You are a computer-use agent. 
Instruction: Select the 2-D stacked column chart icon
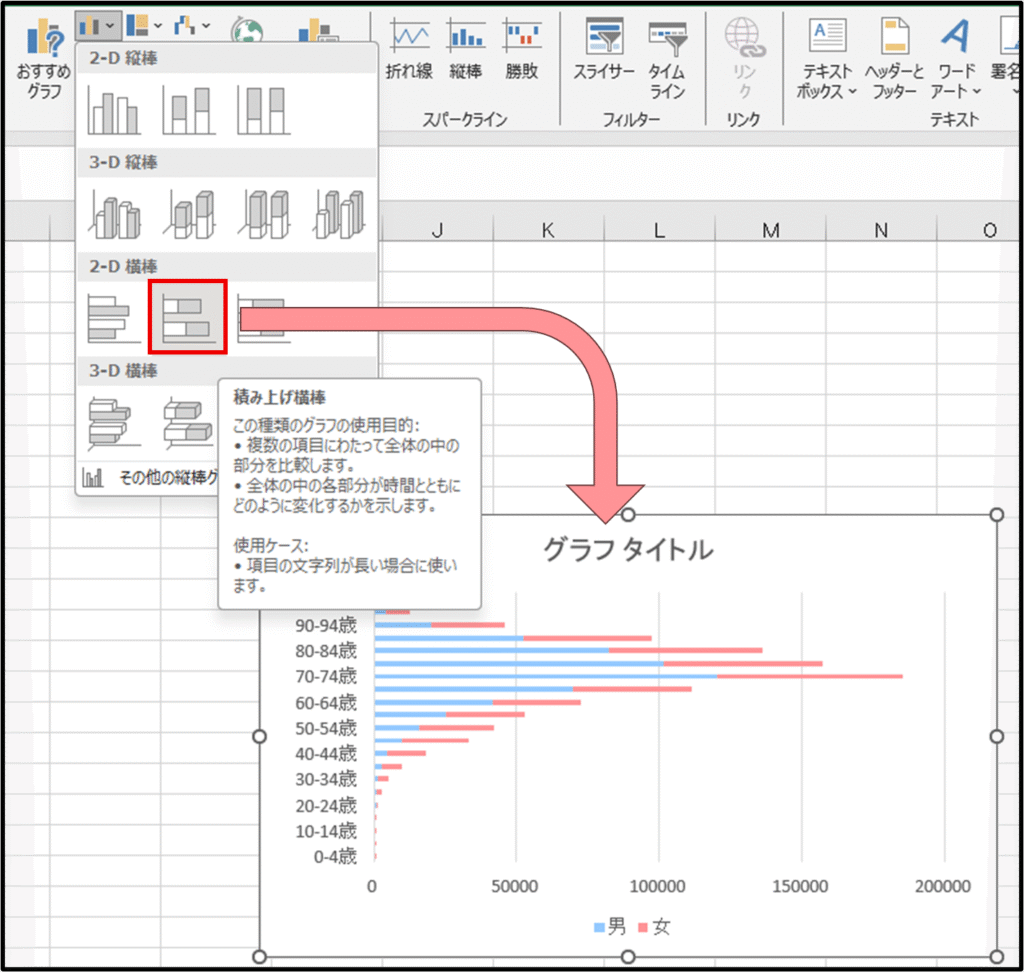pos(188,110)
